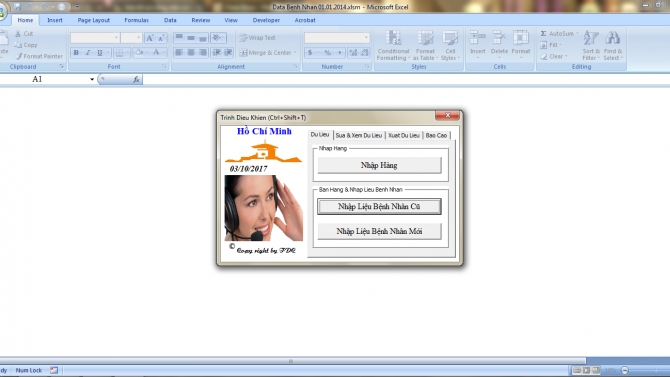
Task: Toggle Bold formatting
Action: 76,53
